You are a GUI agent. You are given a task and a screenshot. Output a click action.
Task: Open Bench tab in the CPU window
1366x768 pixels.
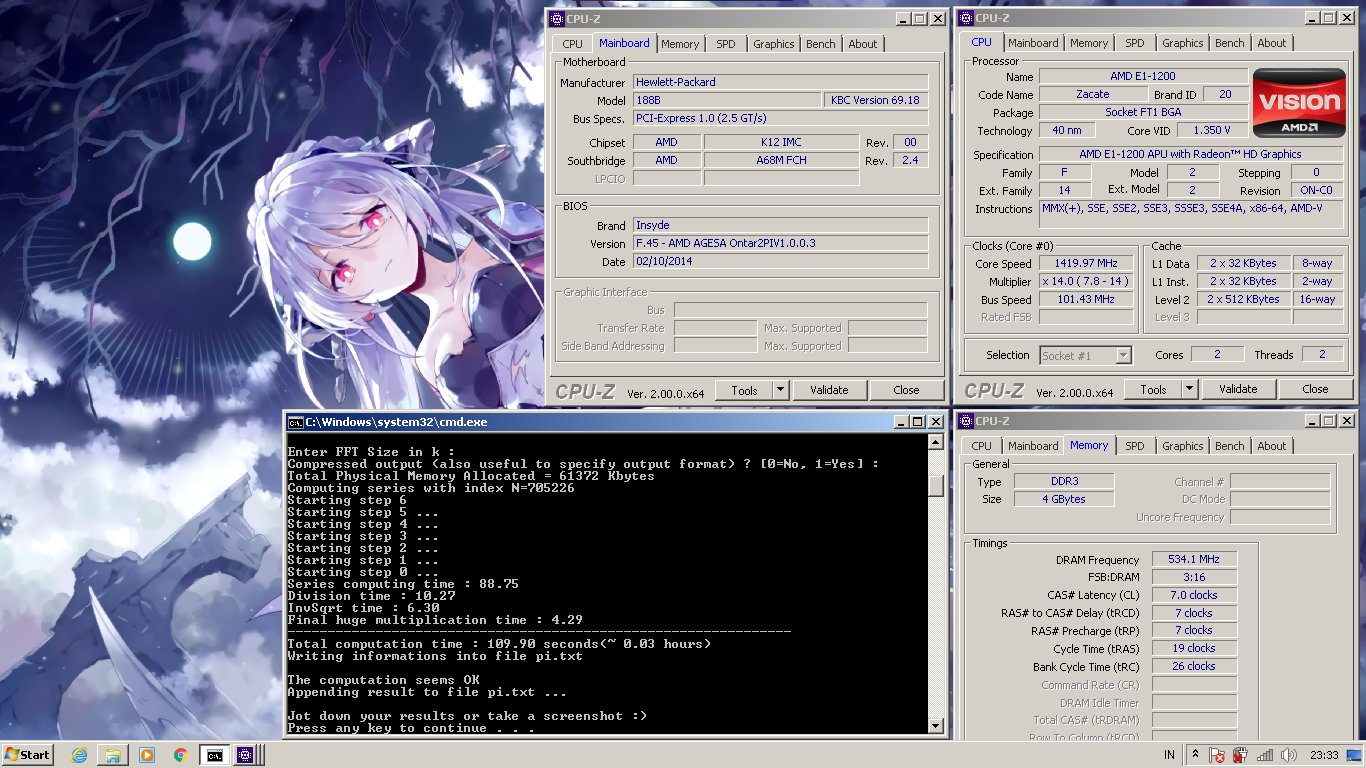[1230, 43]
